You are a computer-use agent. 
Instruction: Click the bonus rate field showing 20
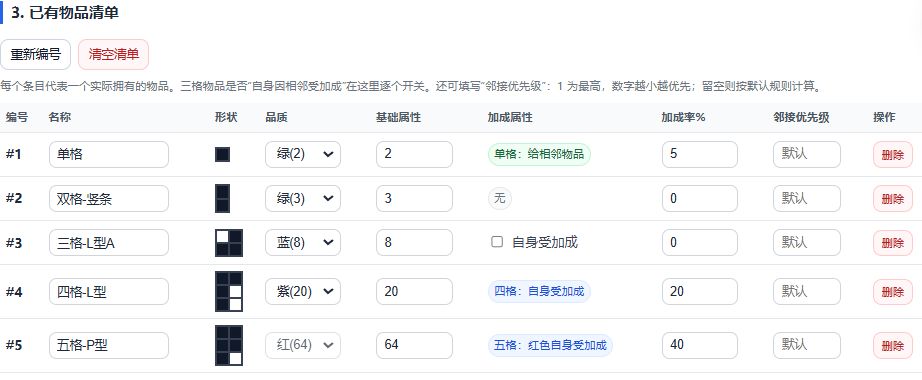pyautogui.click(x=700, y=291)
